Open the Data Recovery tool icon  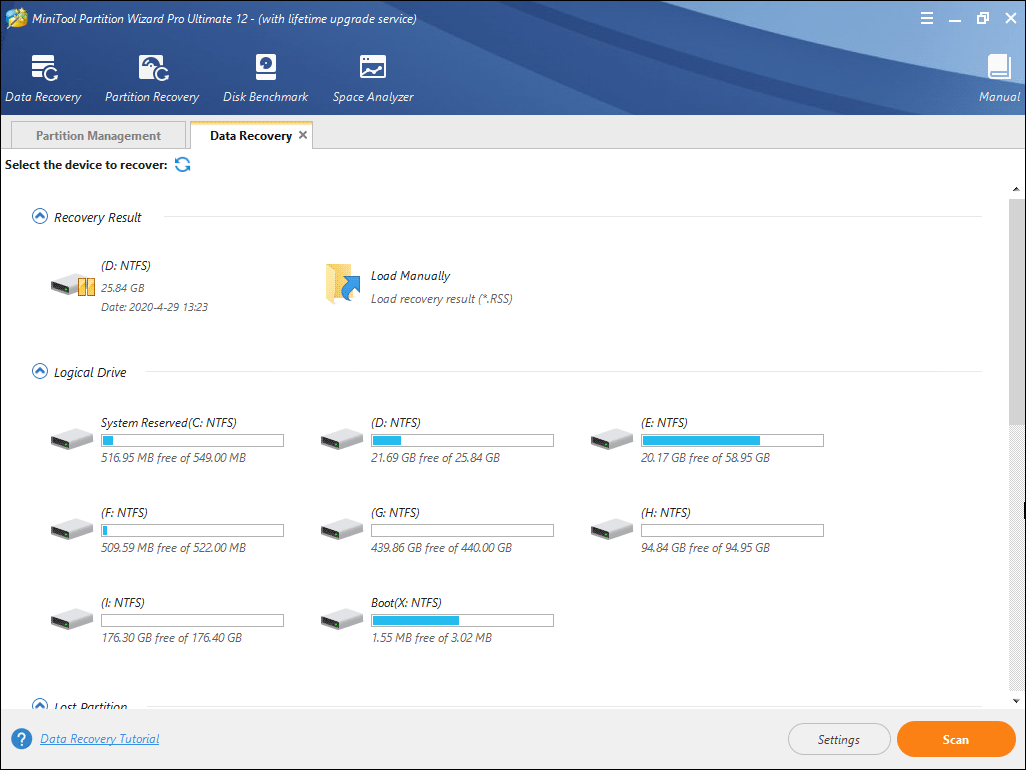[x=44, y=67]
